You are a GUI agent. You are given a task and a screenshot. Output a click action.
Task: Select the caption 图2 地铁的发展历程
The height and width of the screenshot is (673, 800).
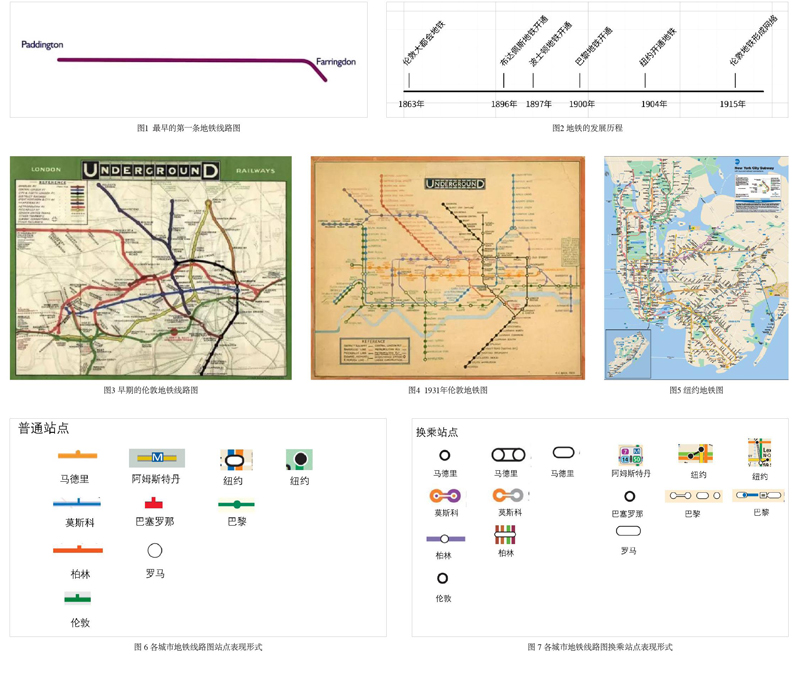coord(587,128)
